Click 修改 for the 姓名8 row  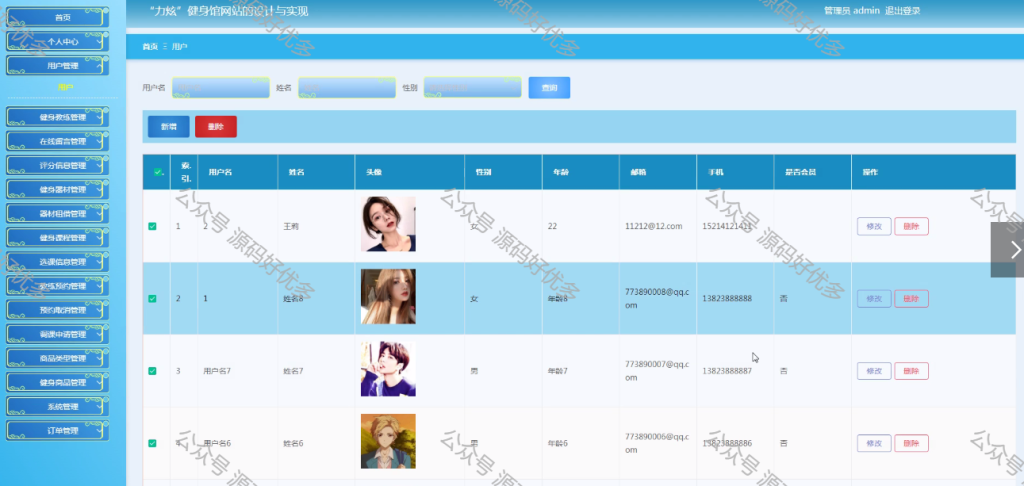(x=874, y=299)
